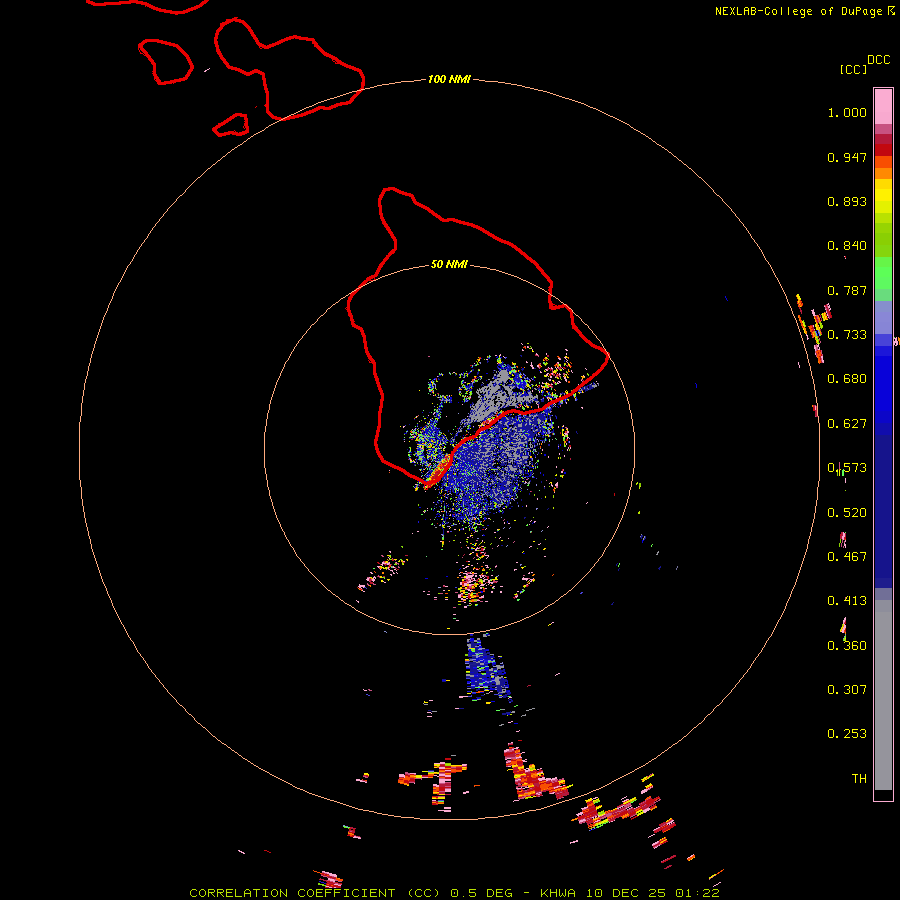Pick the large gray band of the color bar
This screenshot has height=900, width=900.
coord(883,695)
